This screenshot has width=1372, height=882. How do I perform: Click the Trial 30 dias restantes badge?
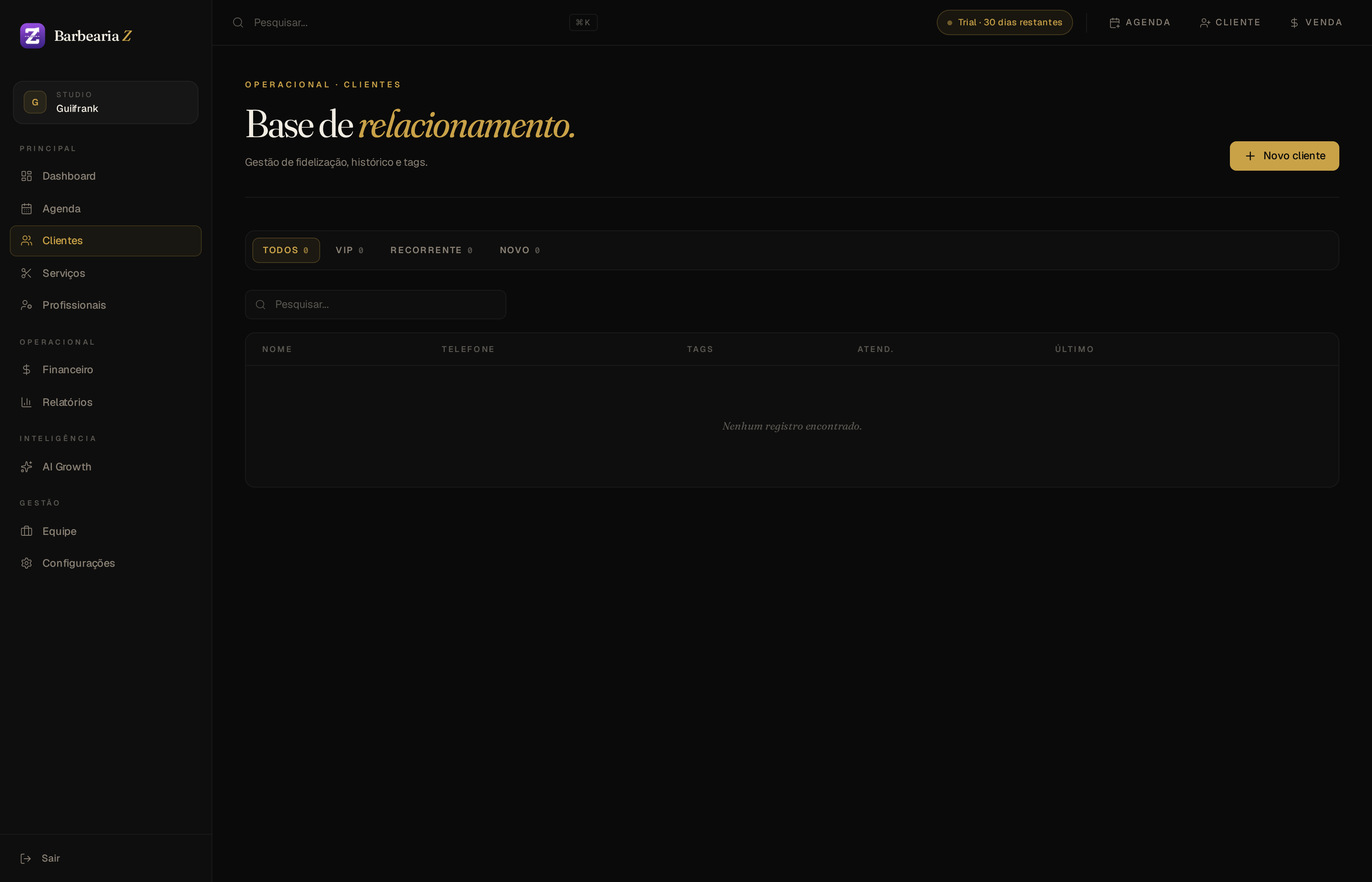[x=1004, y=22]
